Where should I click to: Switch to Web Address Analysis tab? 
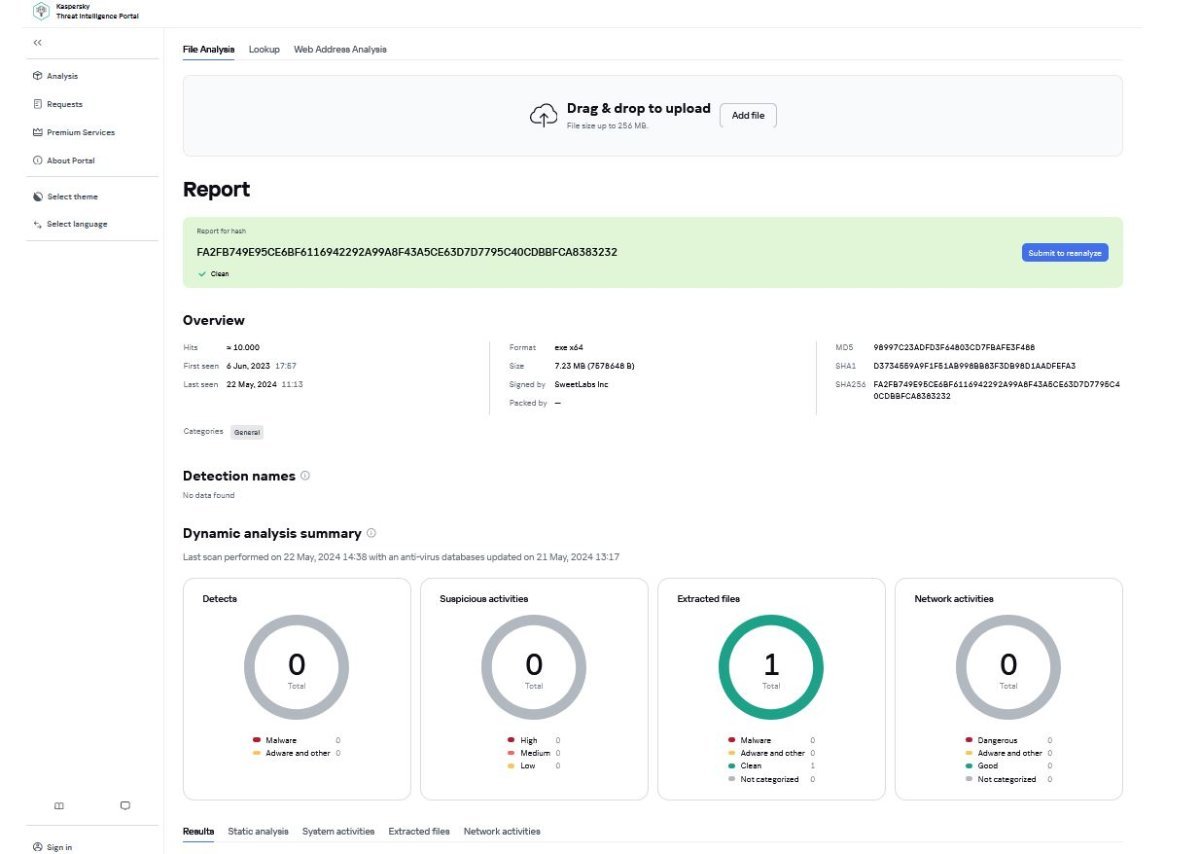pos(340,49)
